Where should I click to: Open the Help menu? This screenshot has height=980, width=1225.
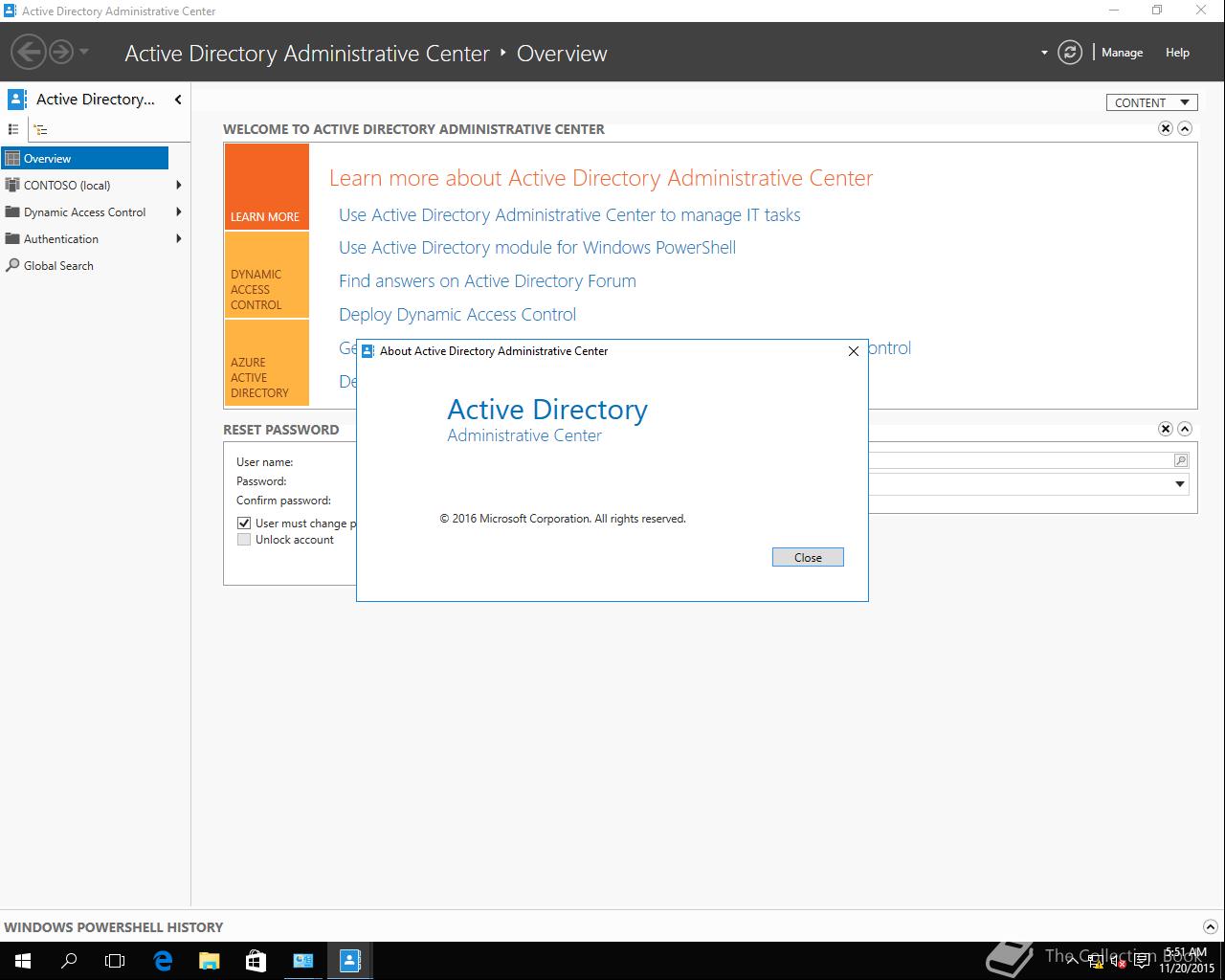[1177, 53]
